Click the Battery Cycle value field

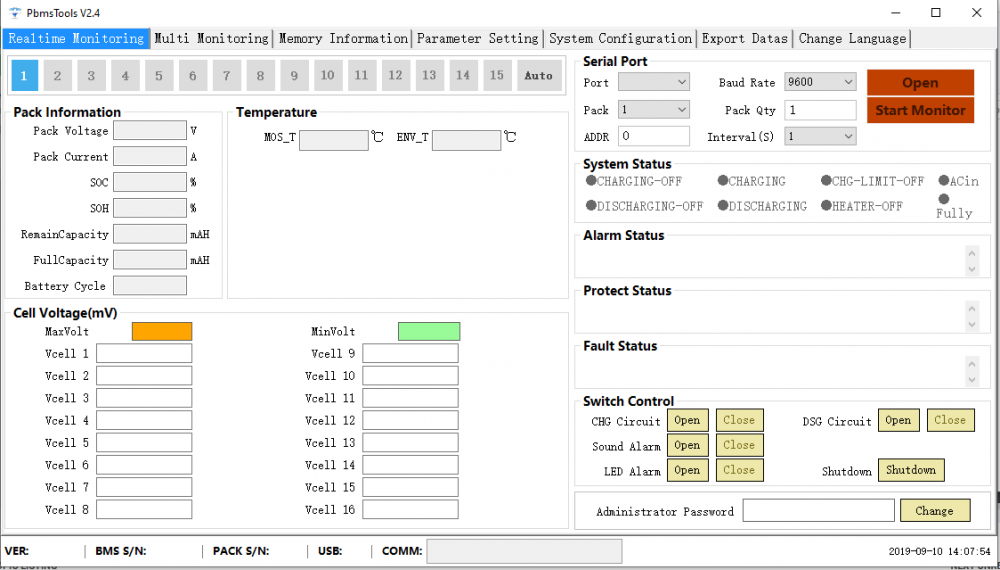150,286
